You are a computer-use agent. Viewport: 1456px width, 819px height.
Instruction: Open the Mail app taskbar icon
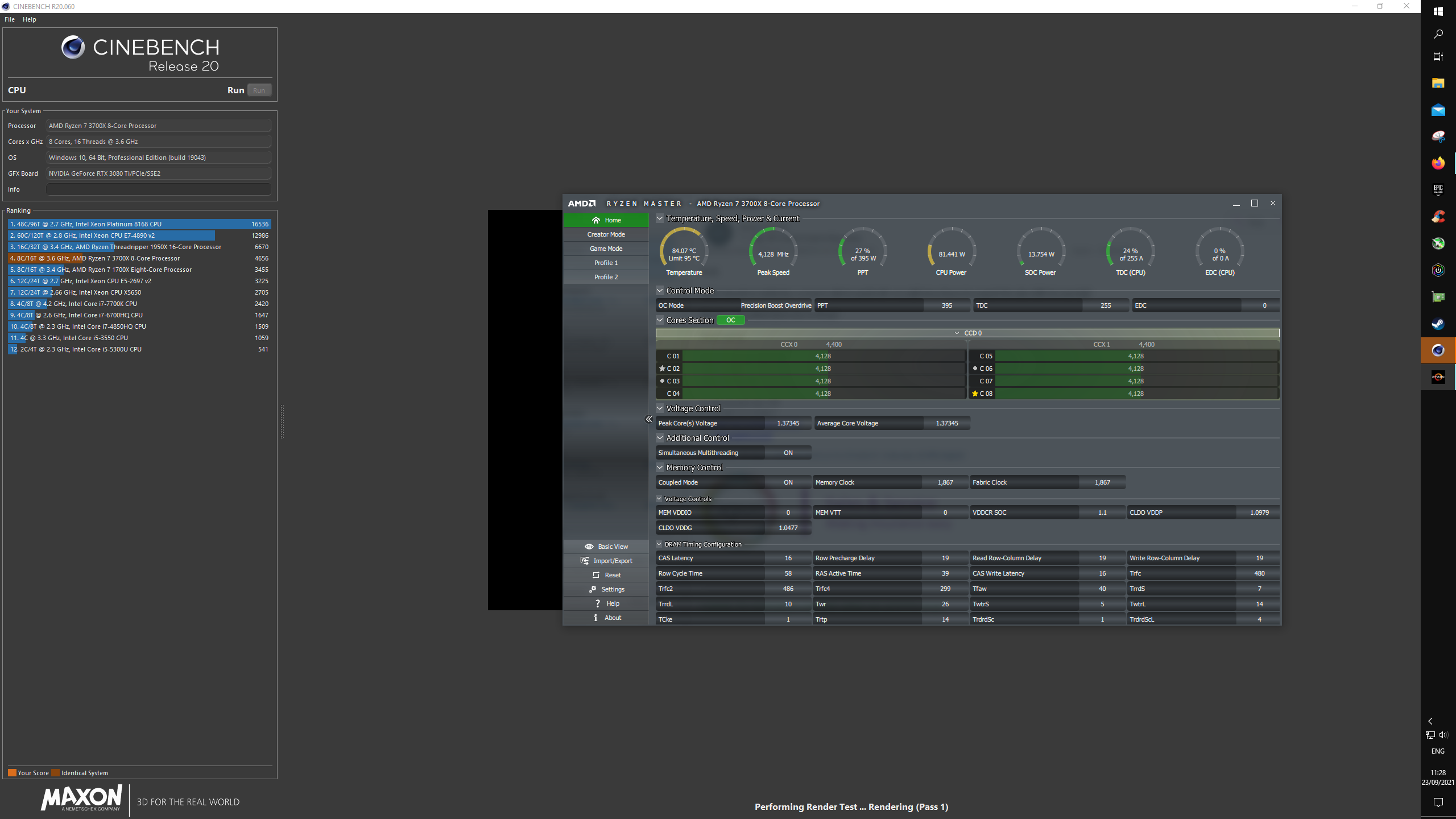click(1438, 110)
